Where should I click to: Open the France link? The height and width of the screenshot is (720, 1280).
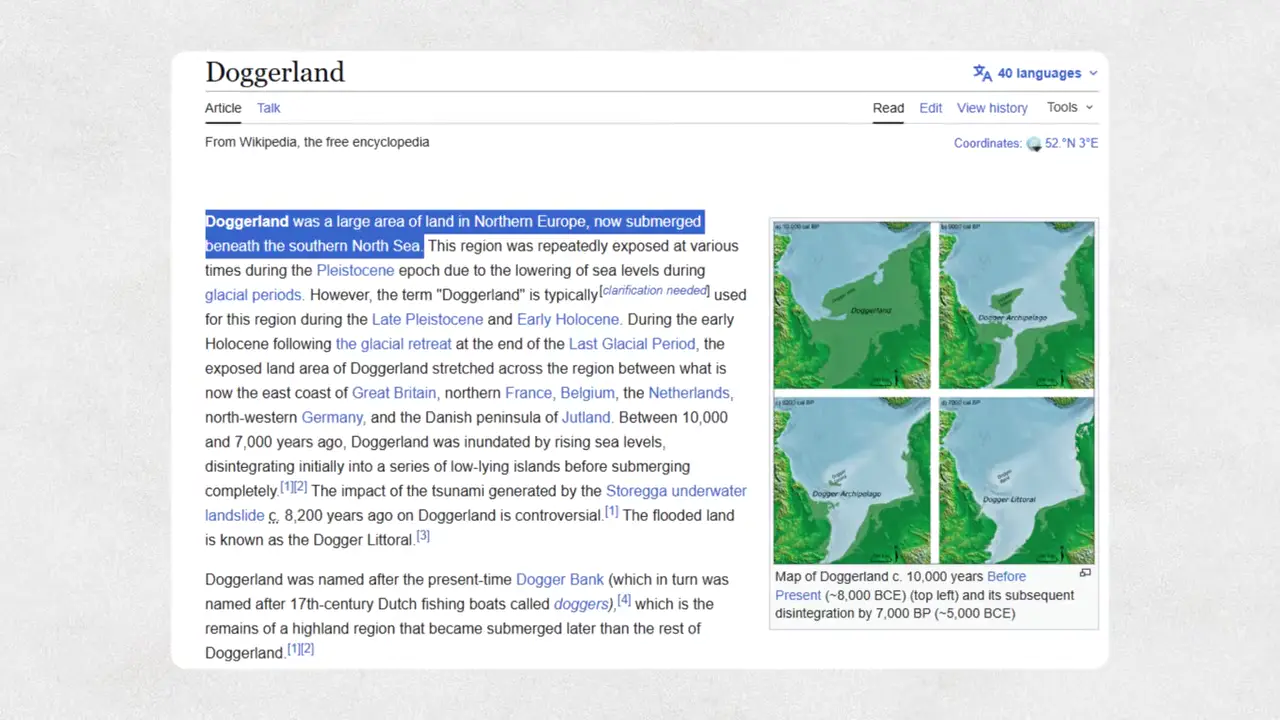tap(528, 393)
